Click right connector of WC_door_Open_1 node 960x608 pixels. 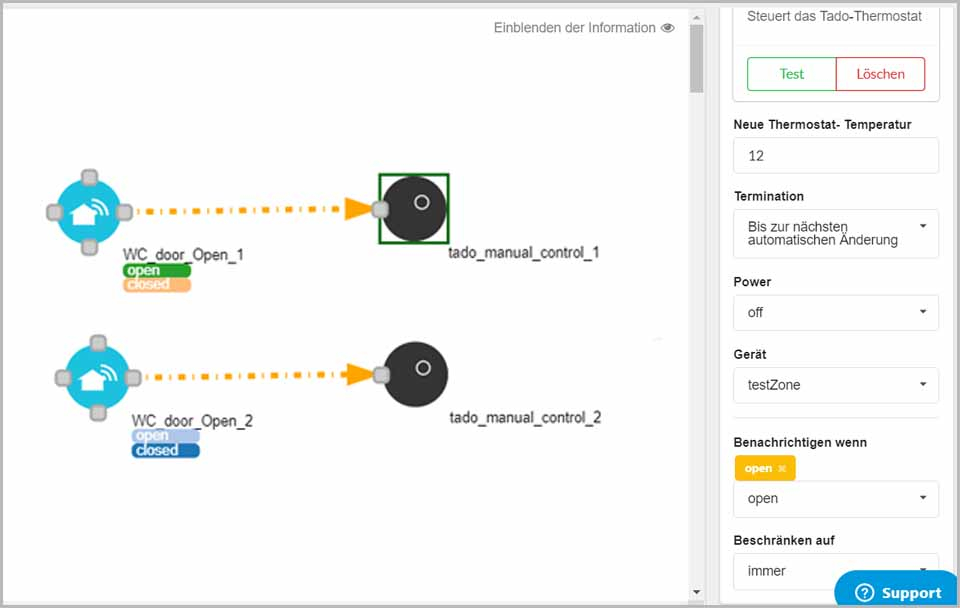click(124, 212)
